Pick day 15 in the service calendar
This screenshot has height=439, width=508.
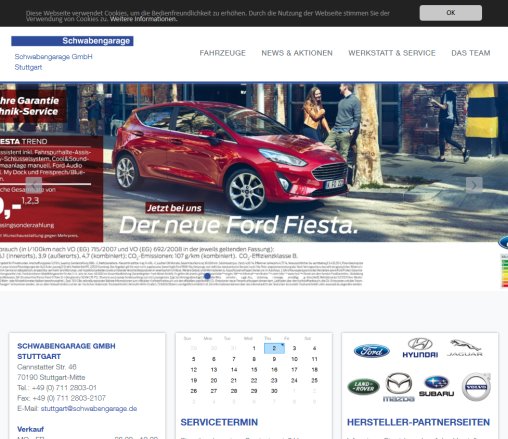point(254,370)
